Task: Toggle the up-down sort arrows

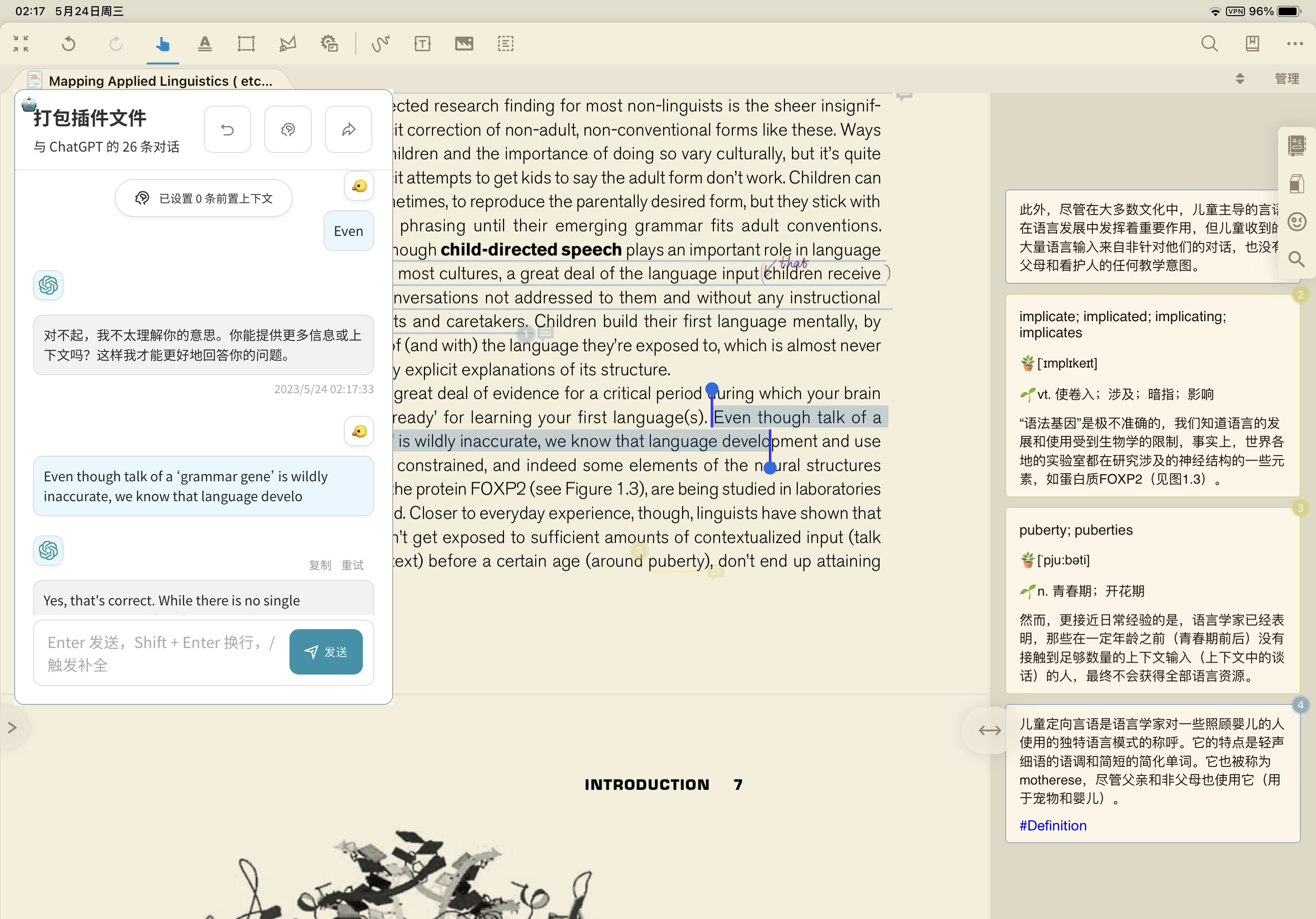Action: pyautogui.click(x=1240, y=79)
